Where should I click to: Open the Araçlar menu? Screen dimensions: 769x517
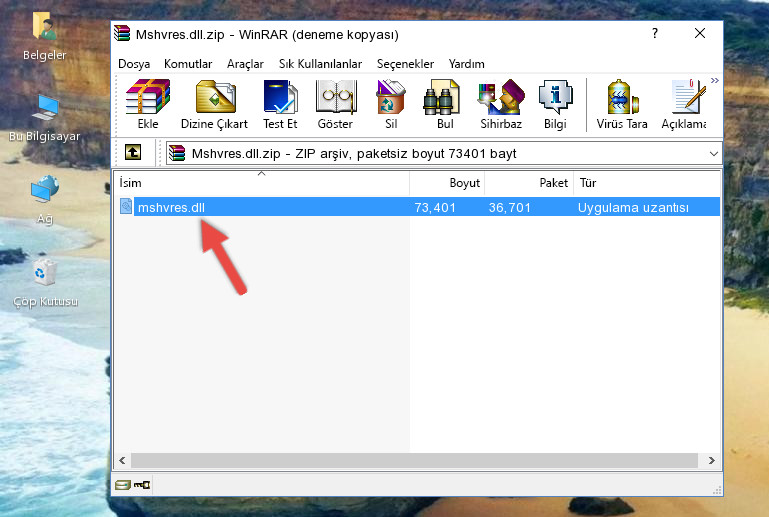point(245,64)
